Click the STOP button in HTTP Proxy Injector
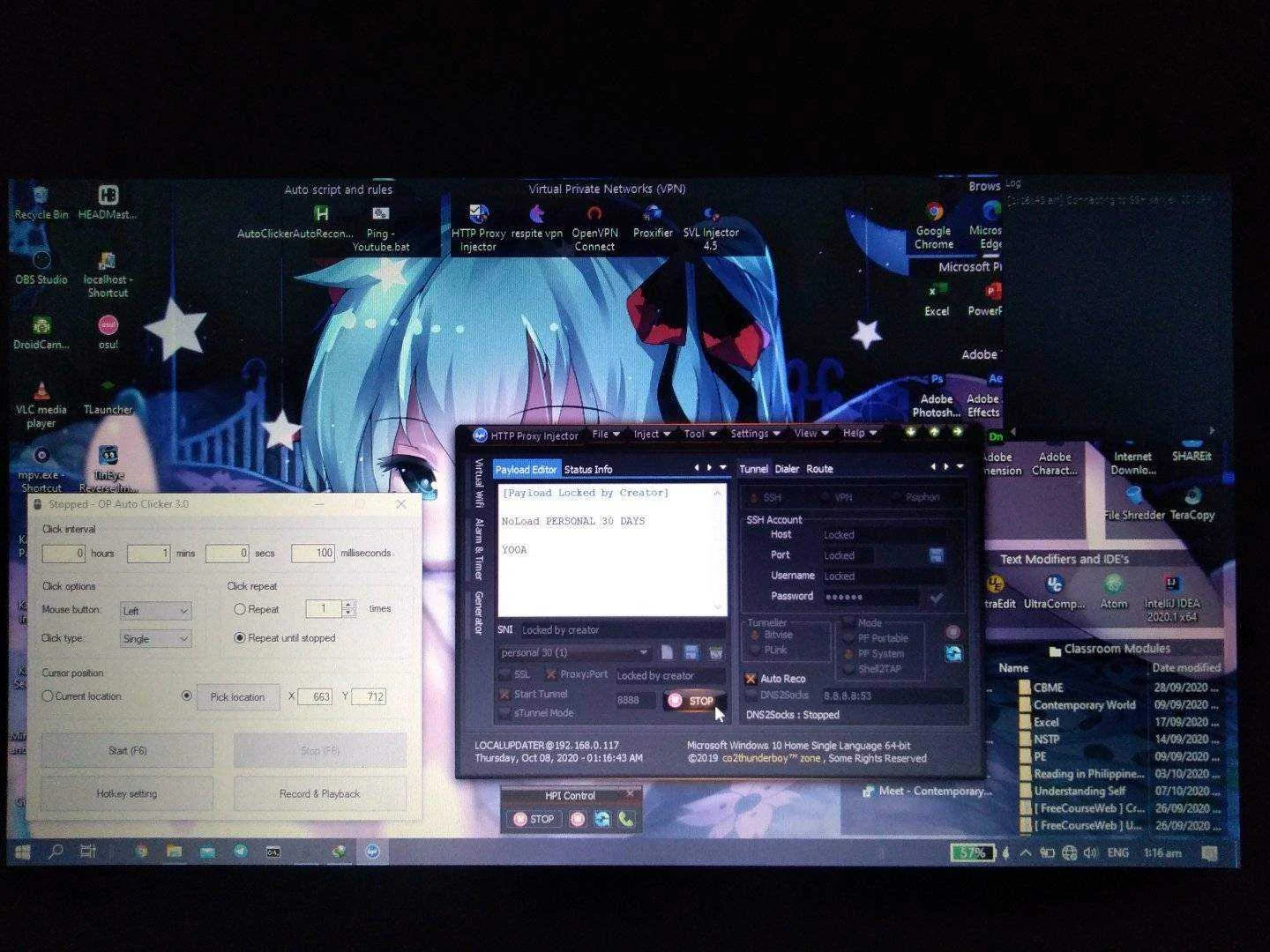Viewport: 1270px width, 952px height. point(692,701)
